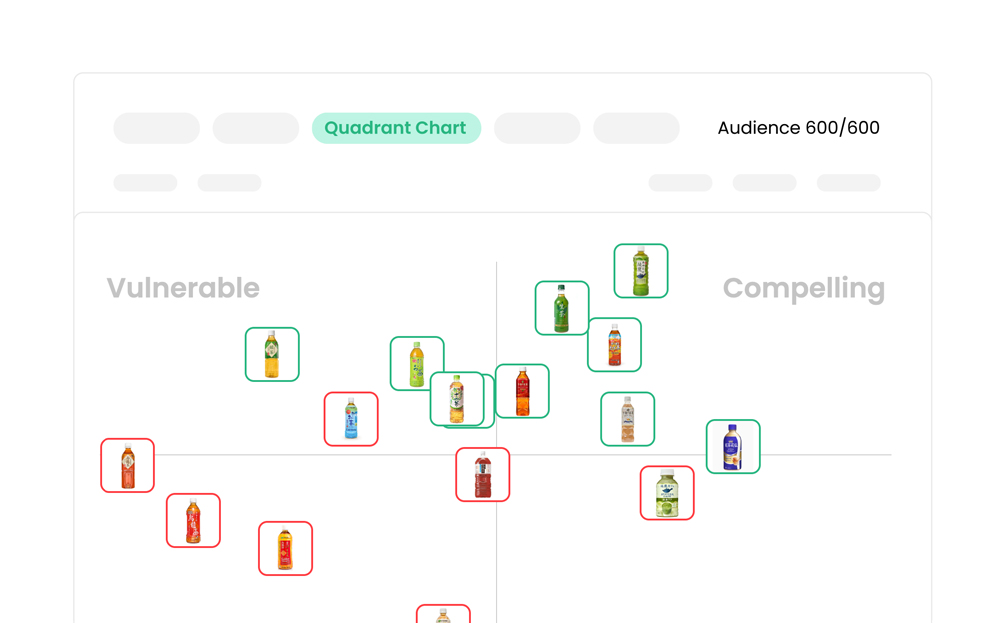Select the purple-capped blue and white bottle
1000x623 pixels.
(733, 446)
